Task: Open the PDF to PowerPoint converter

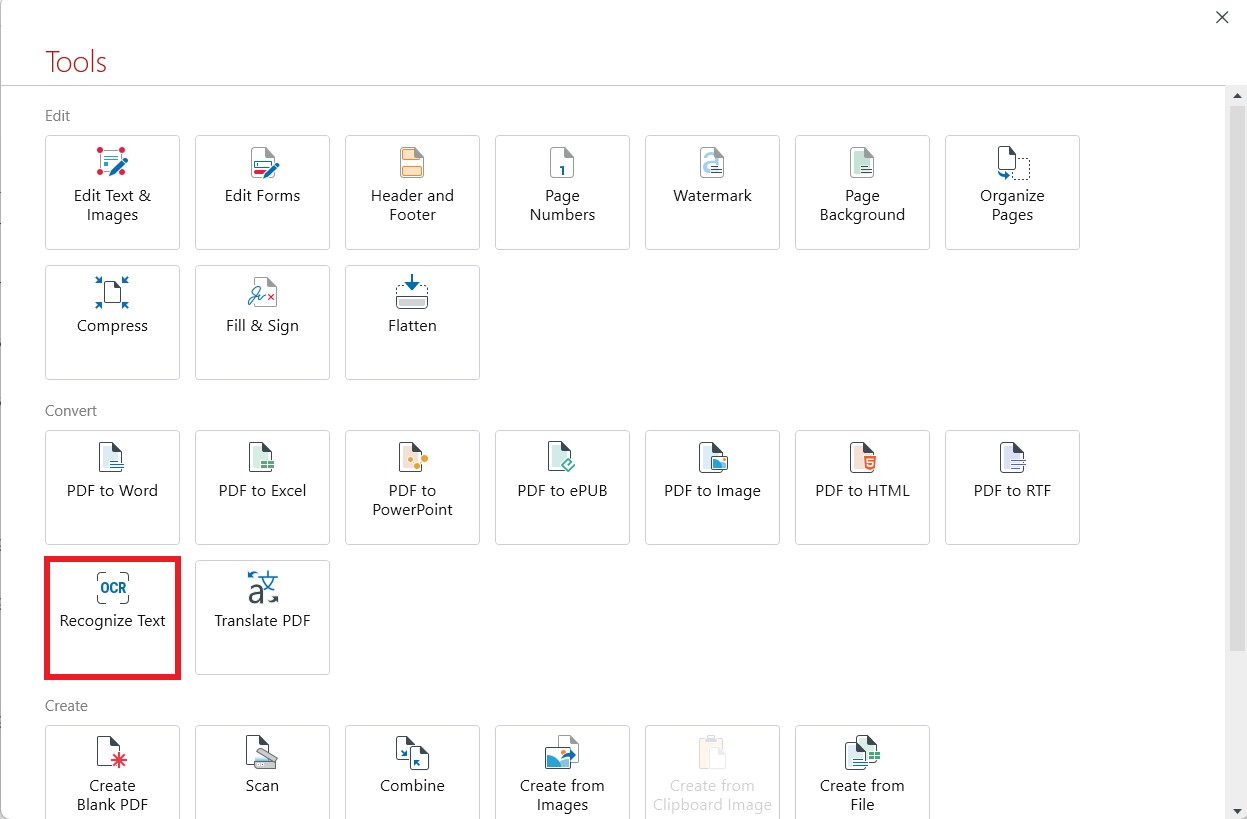Action: [412, 487]
